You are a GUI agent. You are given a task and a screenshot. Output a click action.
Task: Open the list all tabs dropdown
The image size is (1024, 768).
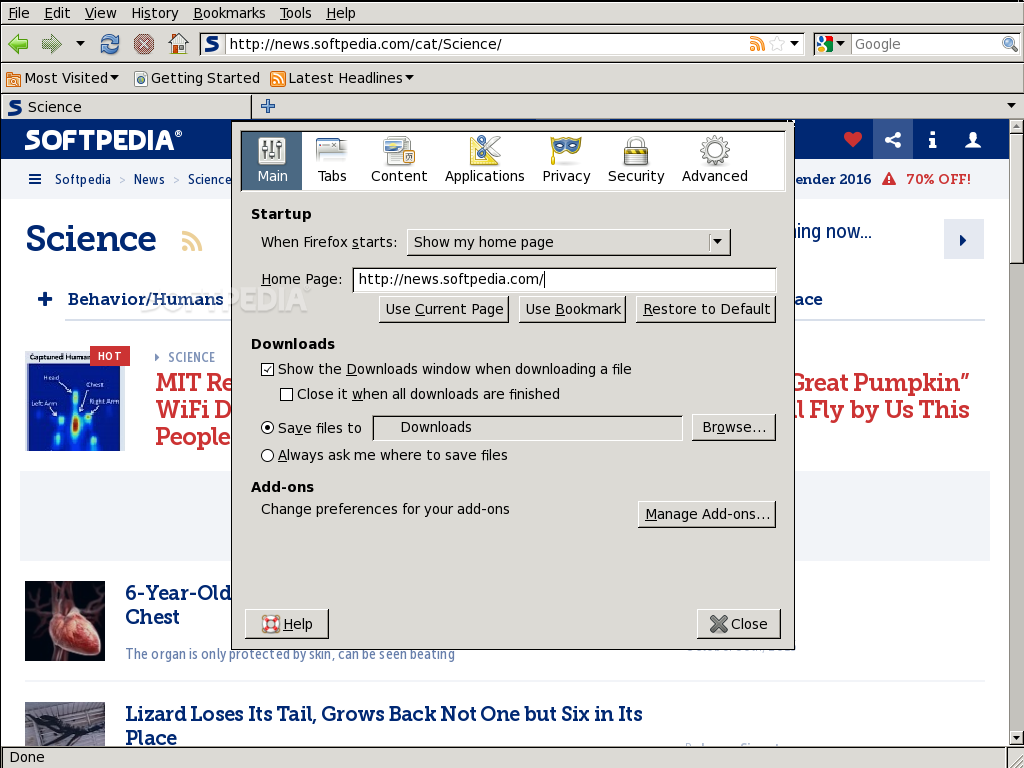1011,105
